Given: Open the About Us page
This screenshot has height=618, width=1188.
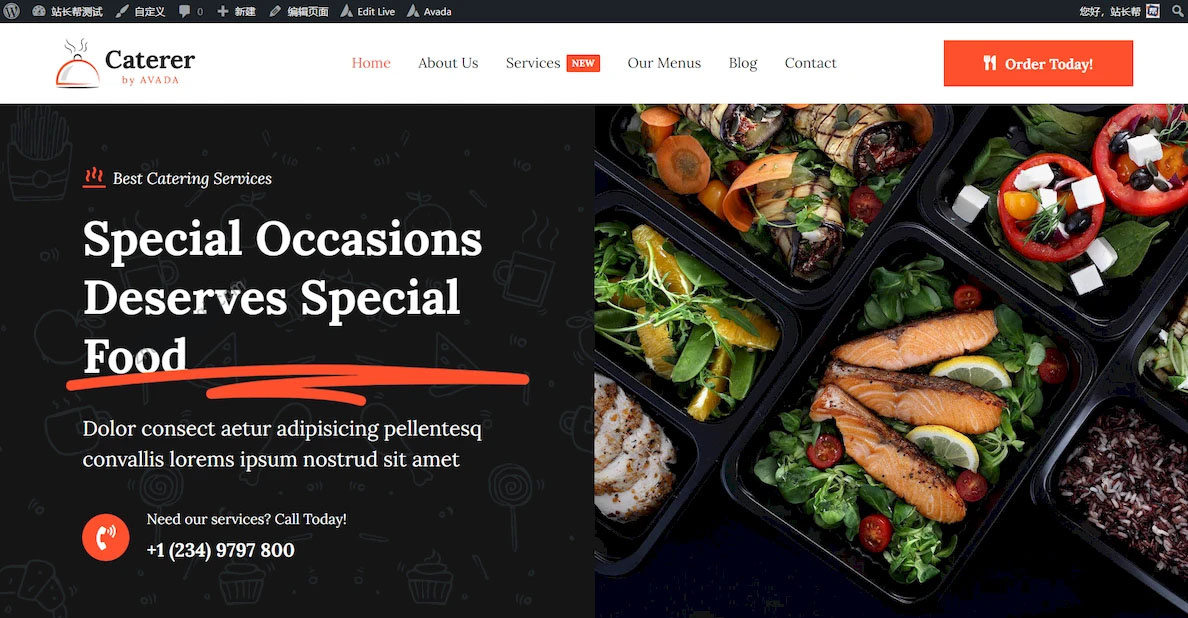Looking at the screenshot, I should 449,63.
